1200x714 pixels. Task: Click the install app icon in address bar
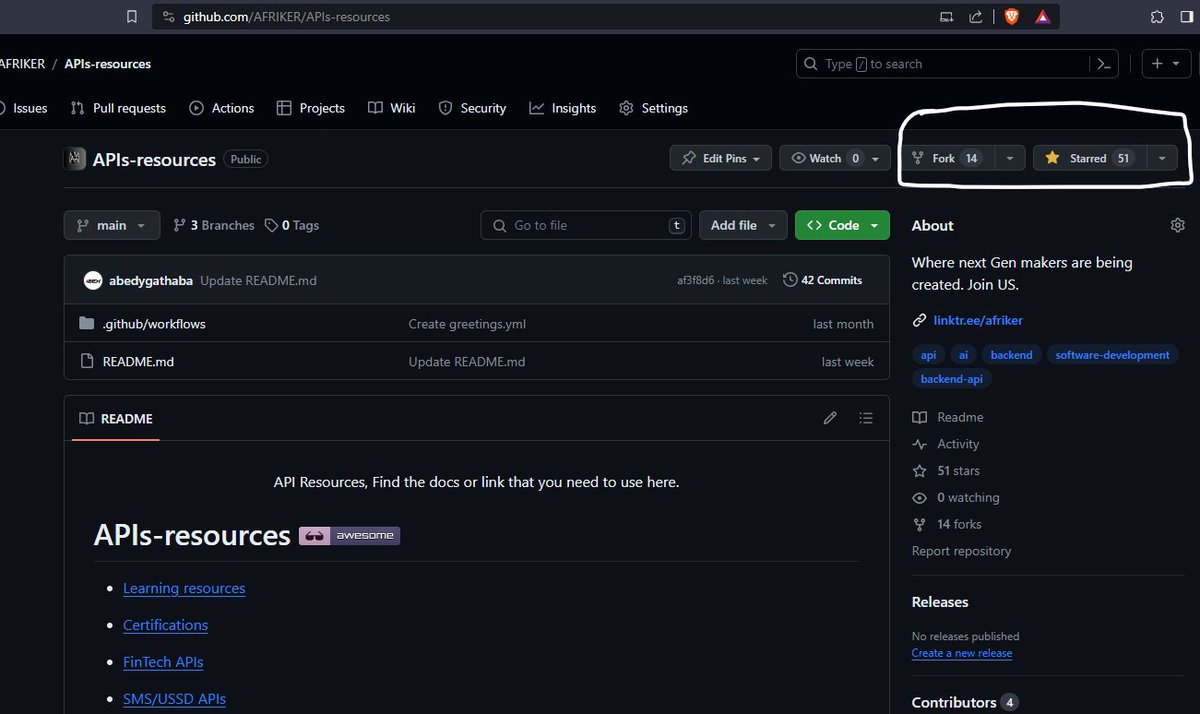click(x=947, y=17)
